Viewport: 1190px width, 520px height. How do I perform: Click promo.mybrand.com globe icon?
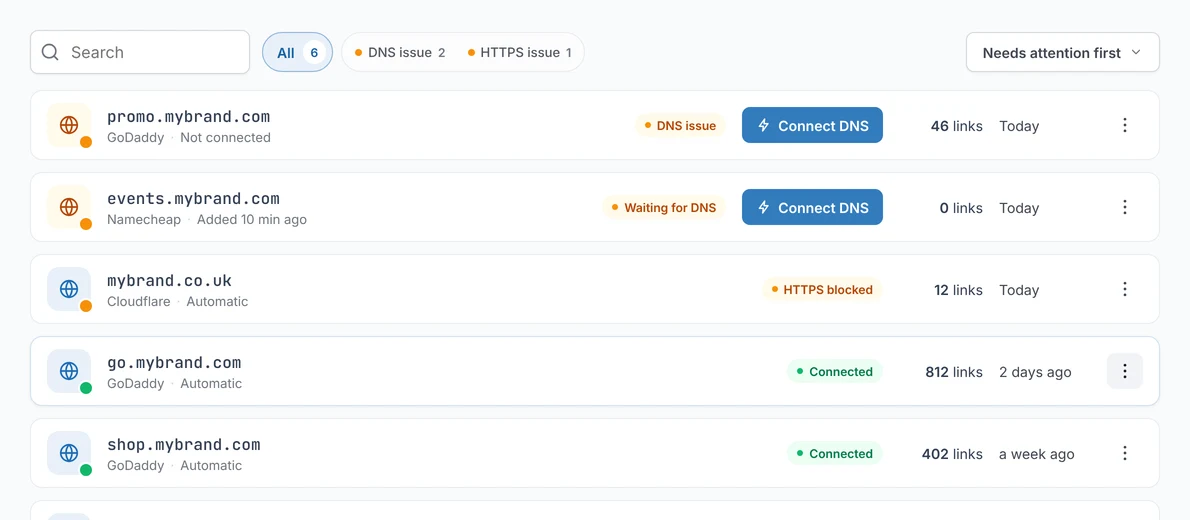69,125
